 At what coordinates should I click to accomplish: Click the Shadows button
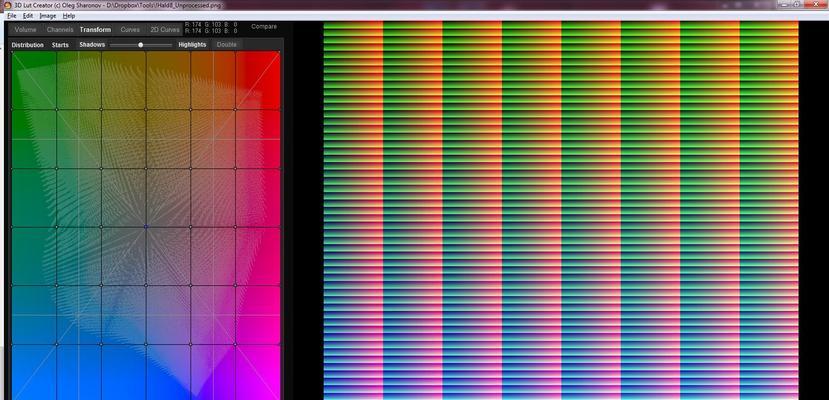pos(92,45)
